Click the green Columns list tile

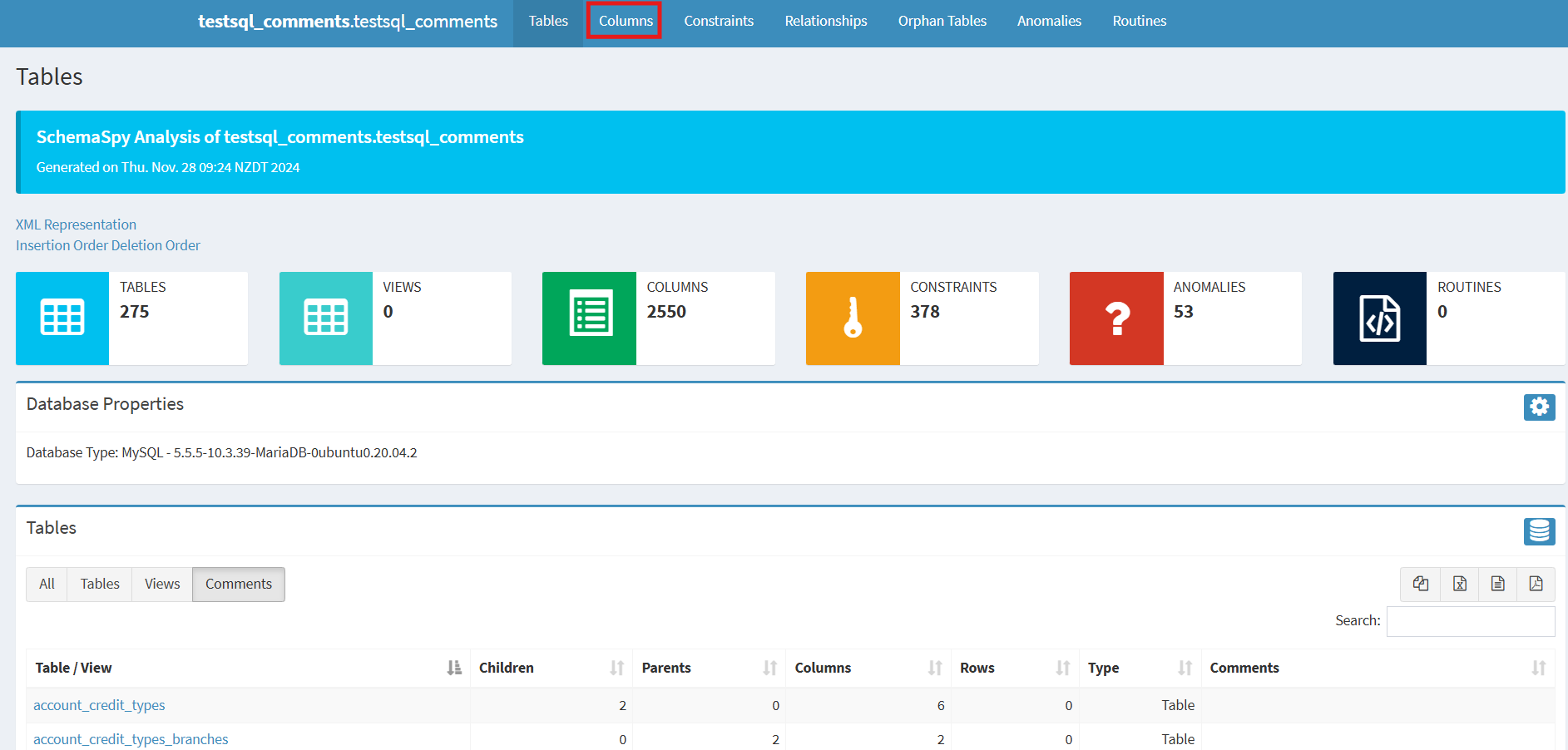point(589,318)
